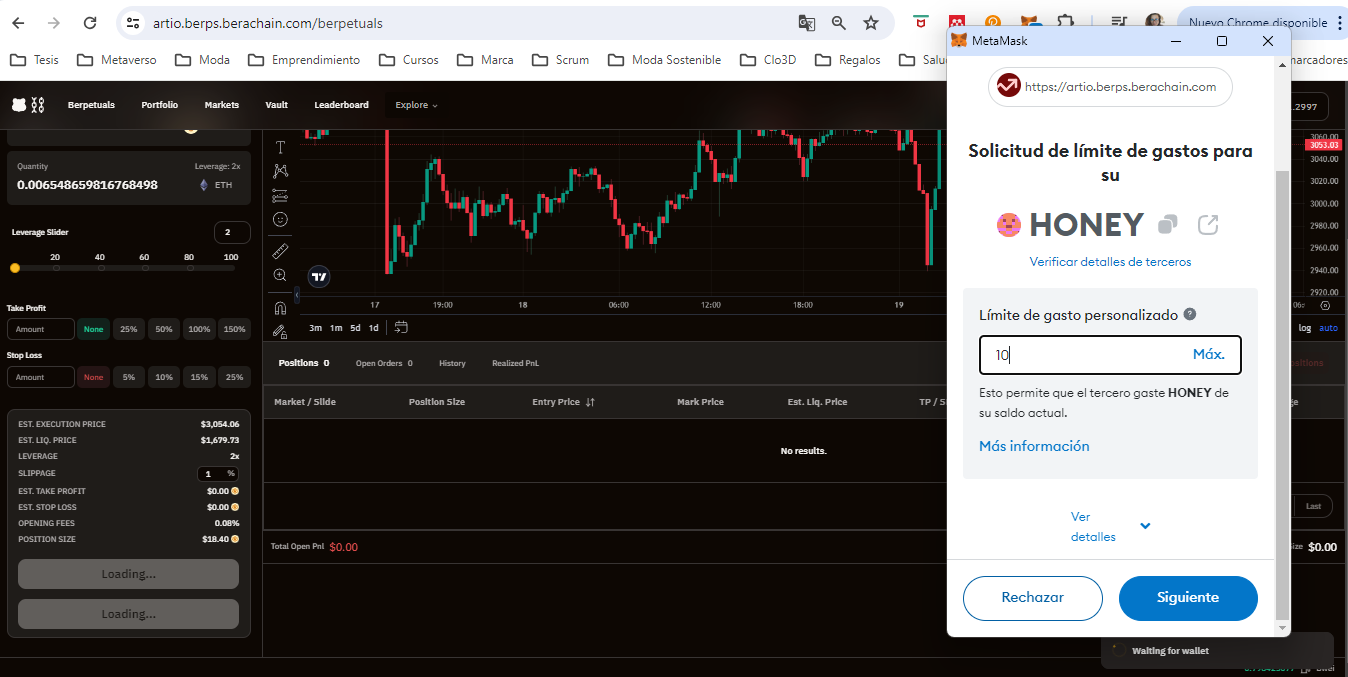Switch to the History tab
Viewport: 1348px width, 677px height.
click(x=452, y=363)
